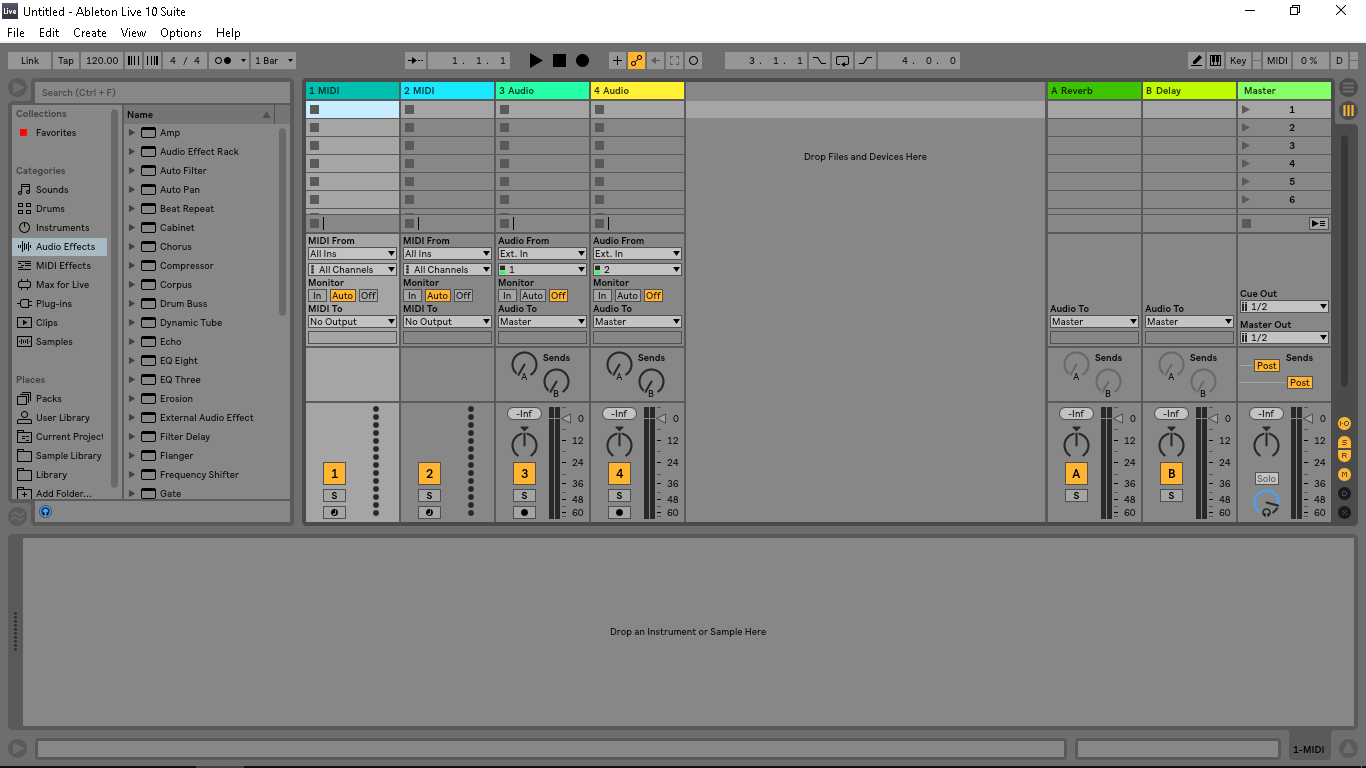Select the A Reverb return track header
The height and width of the screenshot is (768, 1366).
1094,91
